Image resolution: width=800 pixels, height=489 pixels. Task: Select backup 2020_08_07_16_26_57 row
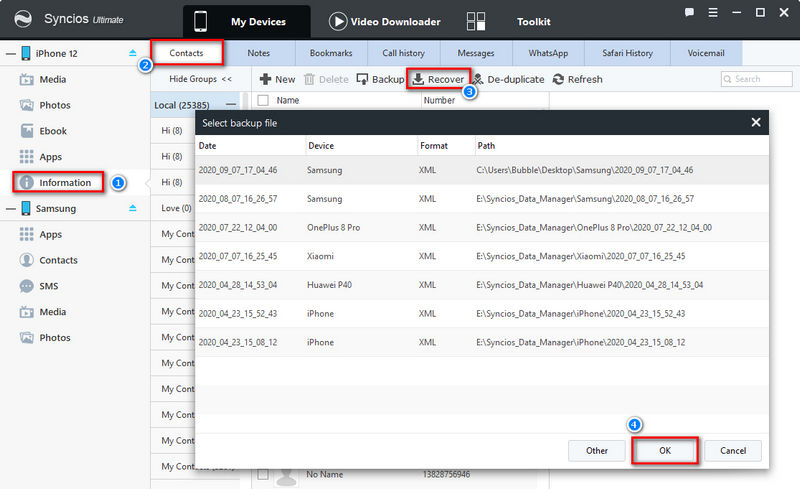(x=482, y=199)
